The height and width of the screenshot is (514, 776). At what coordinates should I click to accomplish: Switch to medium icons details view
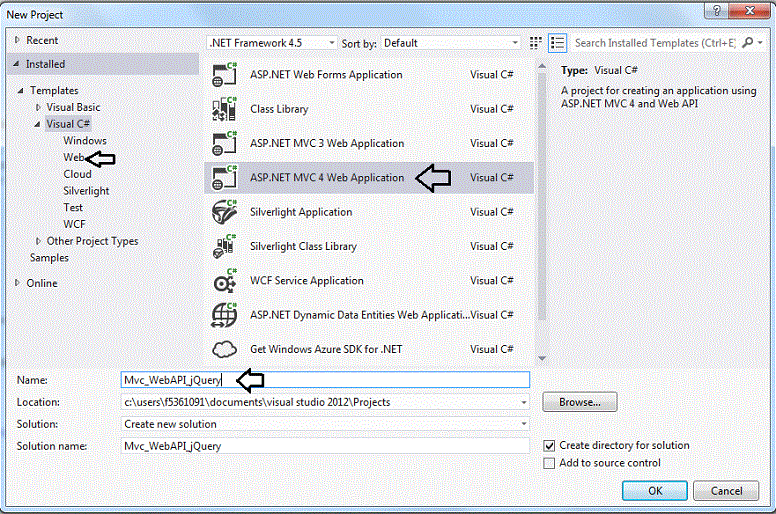[x=557, y=43]
